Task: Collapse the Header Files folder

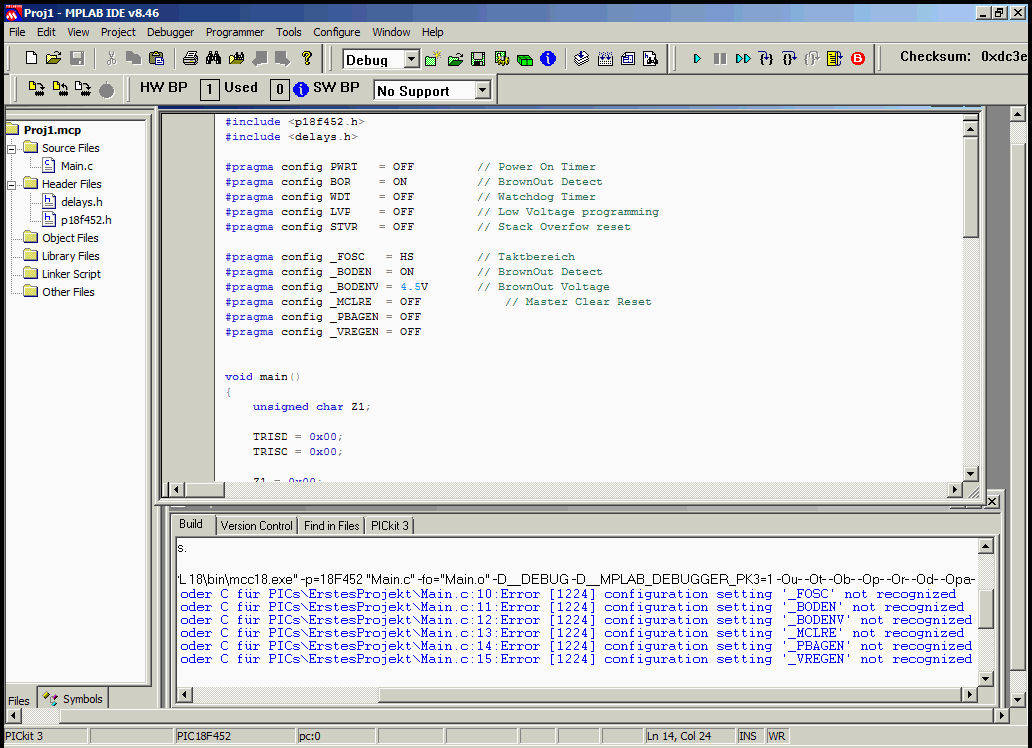Action: [11, 185]
